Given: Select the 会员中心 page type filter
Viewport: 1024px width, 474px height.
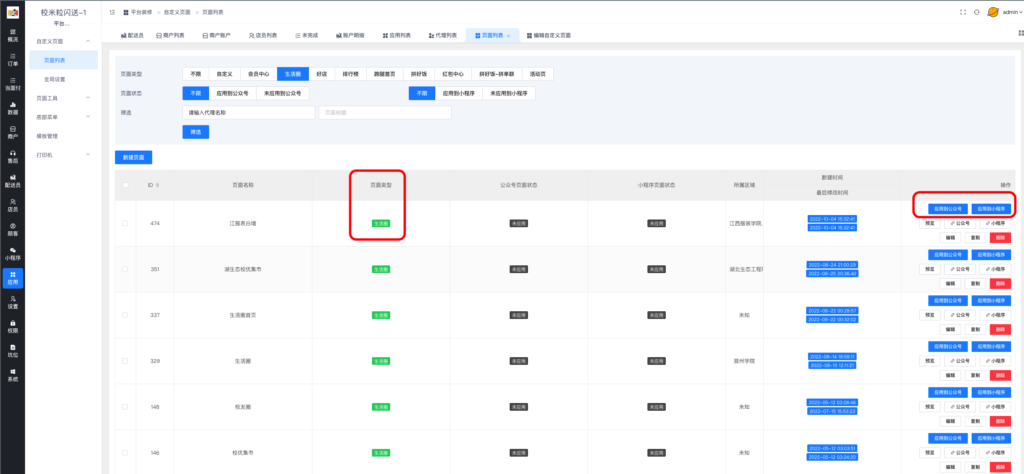Looking at the screenshot, I should coord(259,74).
